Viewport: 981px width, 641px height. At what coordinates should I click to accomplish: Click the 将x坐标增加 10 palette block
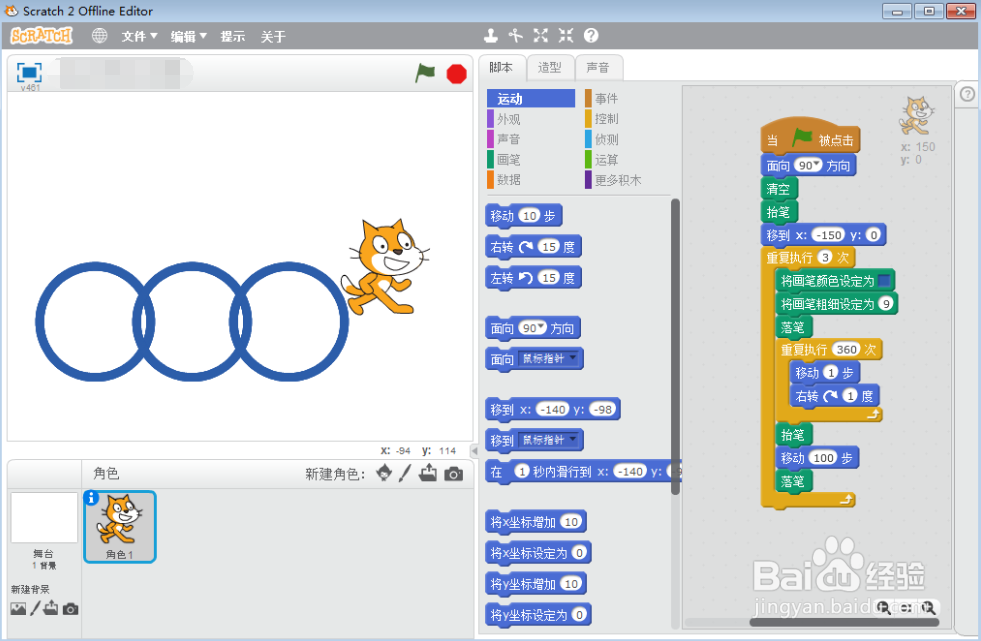point(536,522)
